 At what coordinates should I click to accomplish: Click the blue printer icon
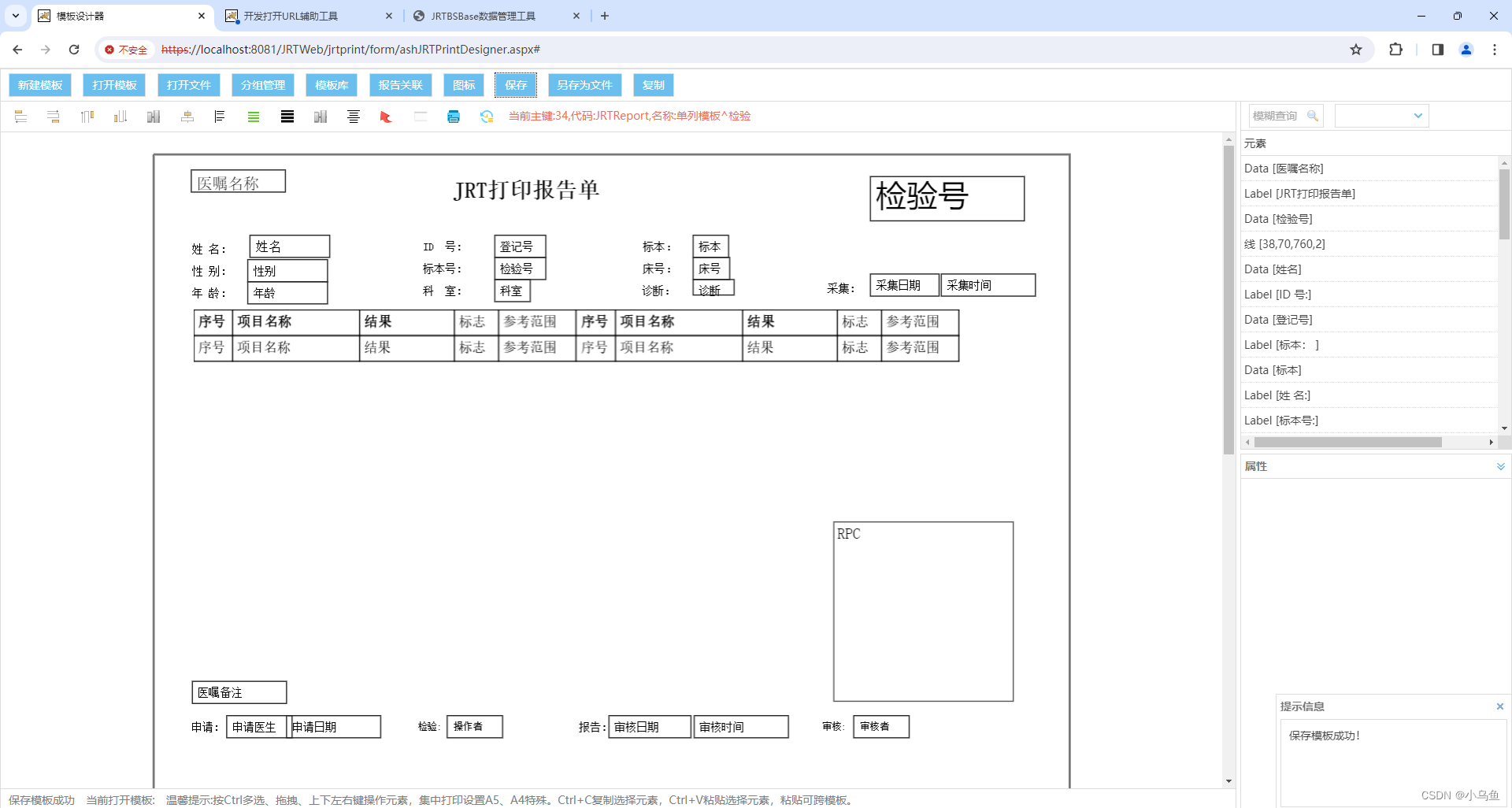[x=454, y=117]
